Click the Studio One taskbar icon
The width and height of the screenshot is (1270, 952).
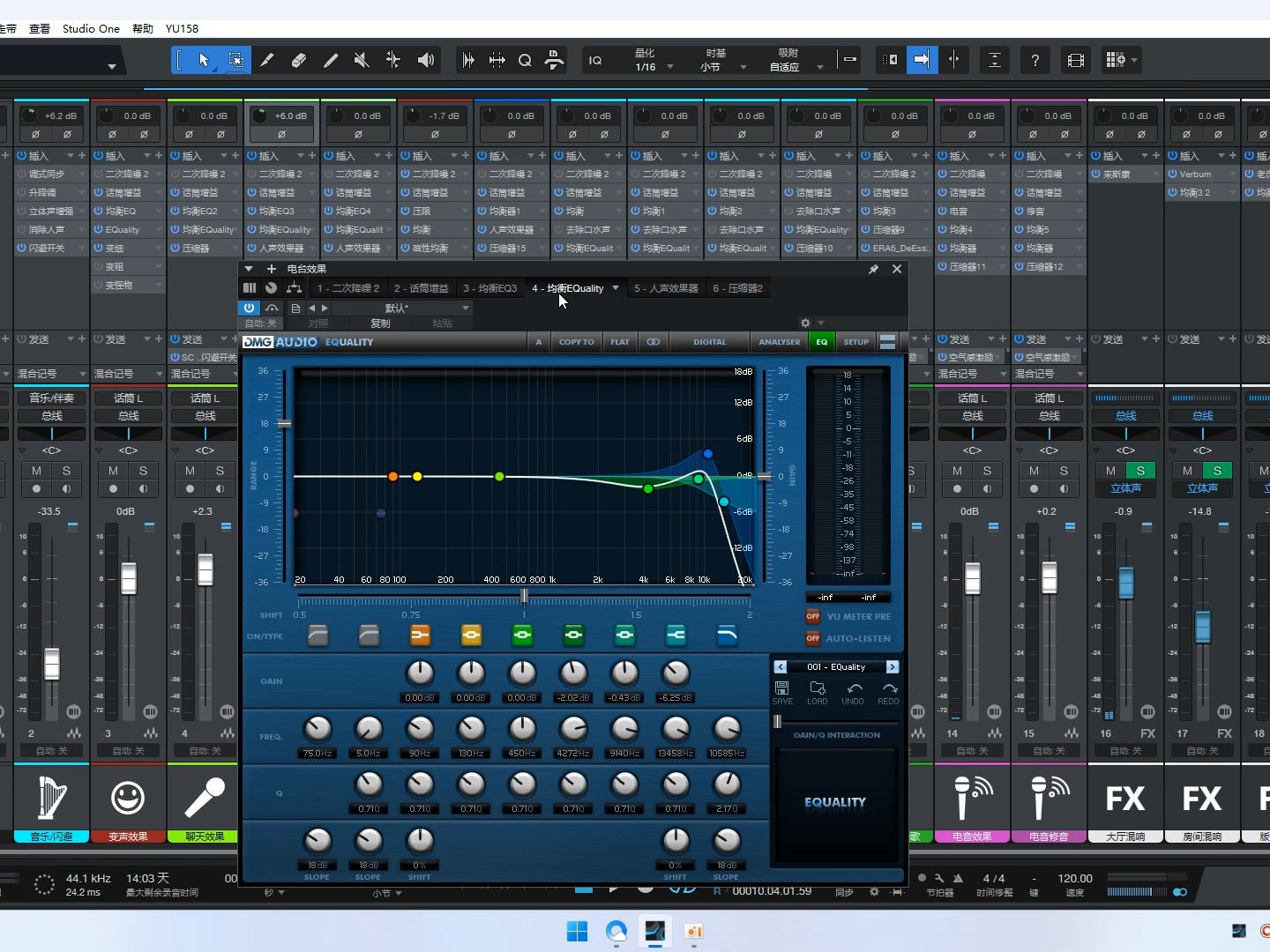click(654, 931)
